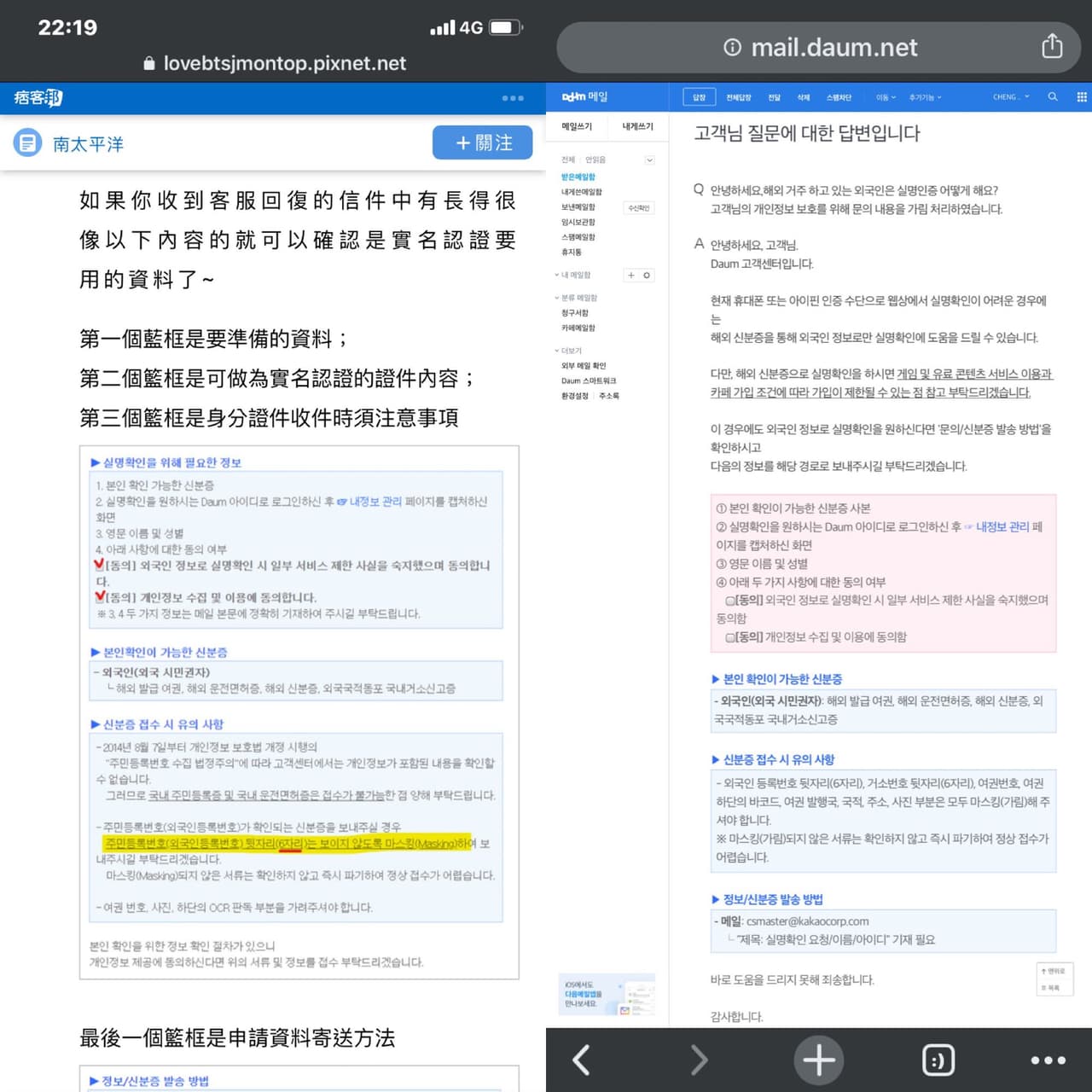Tap the blog icon beside 南太平洋
Viewport: 1092px width, 1092px height.
click(x=27, y=142)
